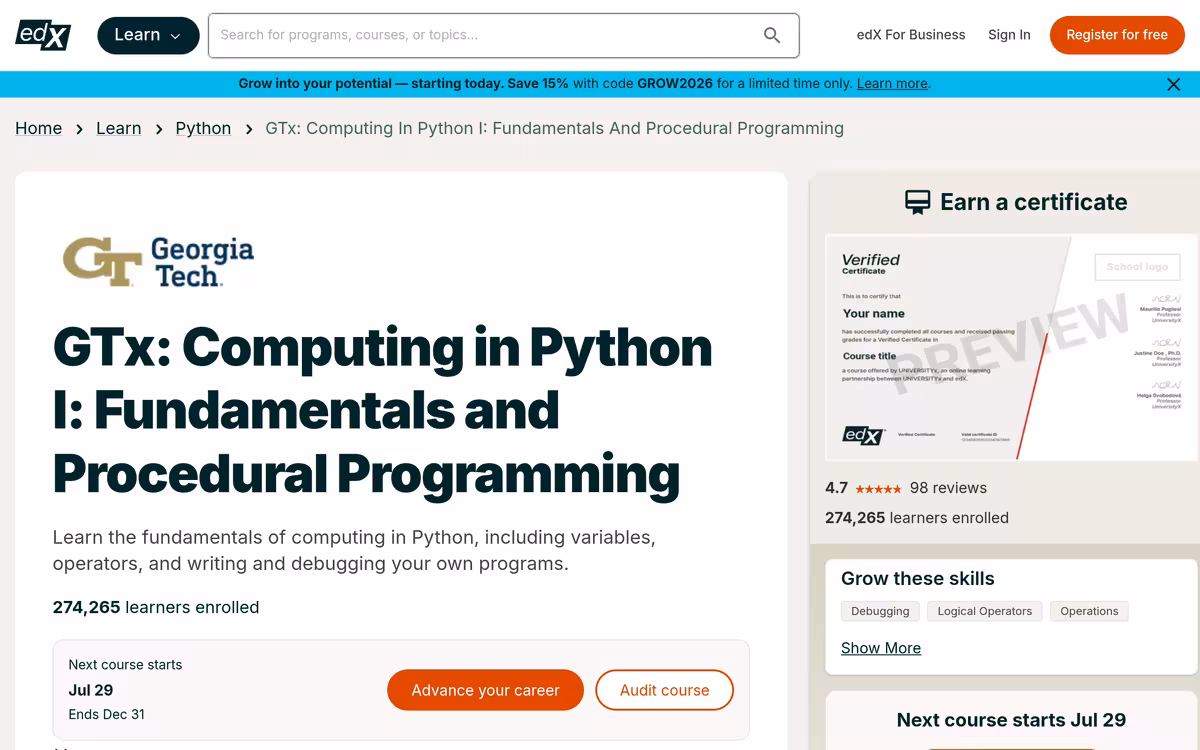The height and width of the screenshot is (750, 1200).
Task: Click Advance your career button
Action: point(485,690)
